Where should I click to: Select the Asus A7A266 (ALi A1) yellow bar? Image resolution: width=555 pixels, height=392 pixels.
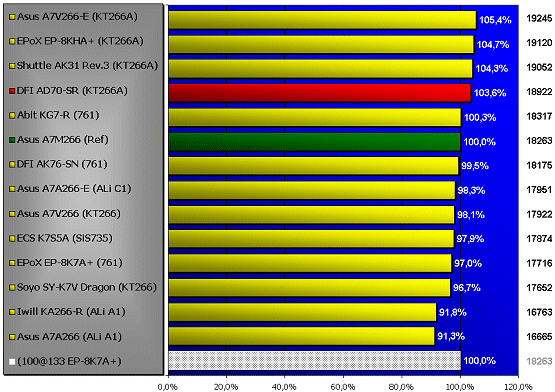[x=302, y=336]
